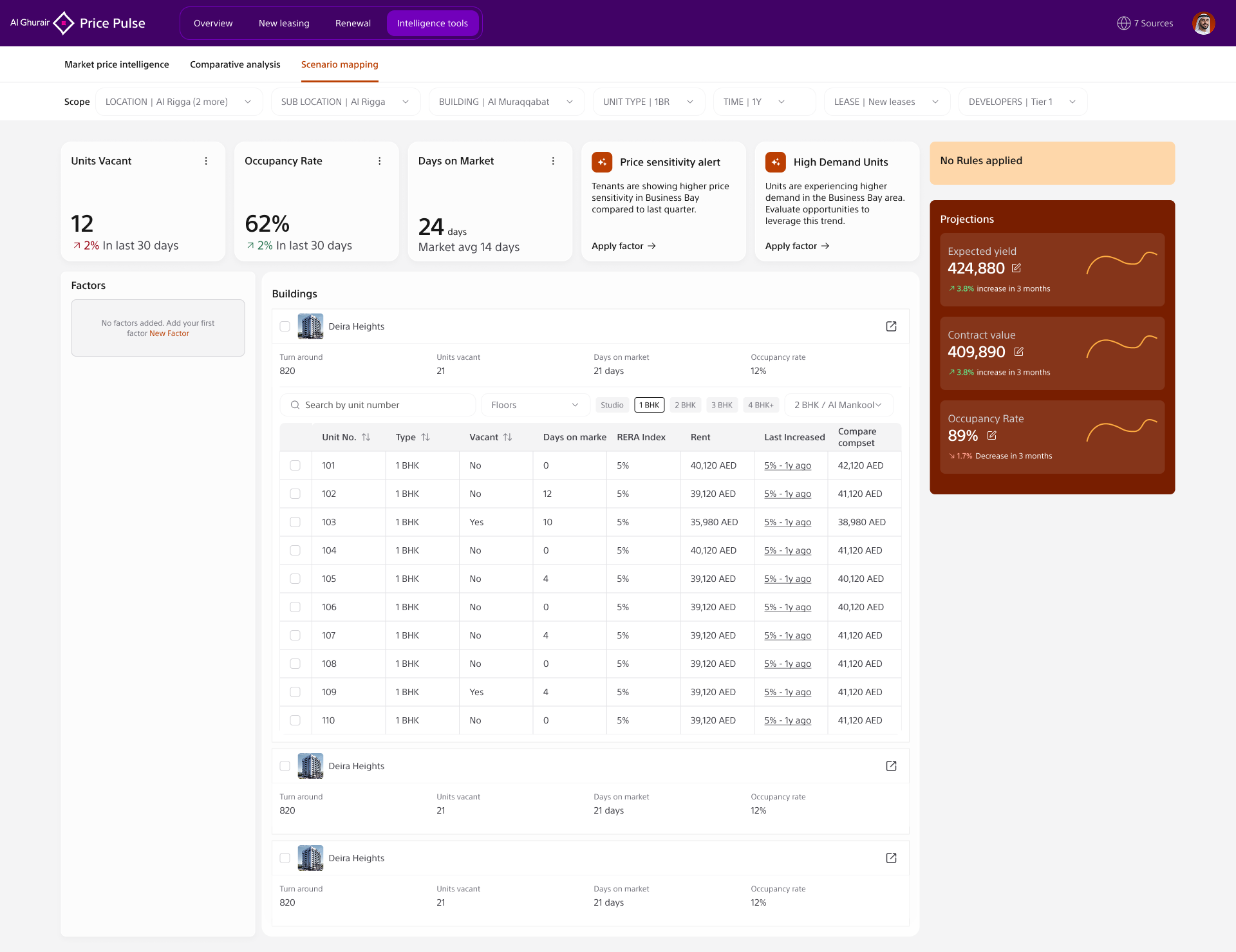The height and width of the screenshot is (952, 1236).
Task: Focus the Search by unit number field
Action: pos(377,405)
